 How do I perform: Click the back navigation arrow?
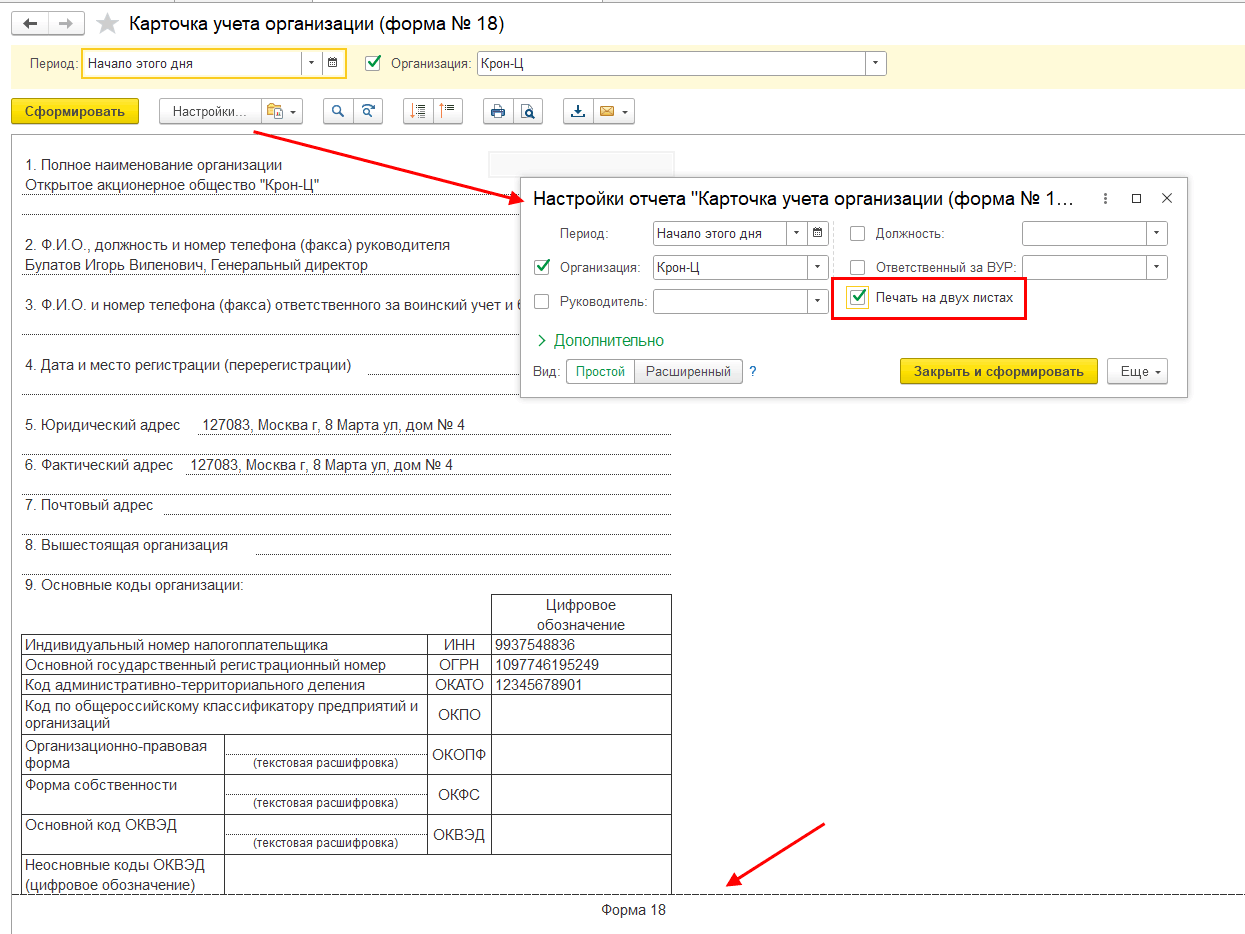(x=29, y=23)
